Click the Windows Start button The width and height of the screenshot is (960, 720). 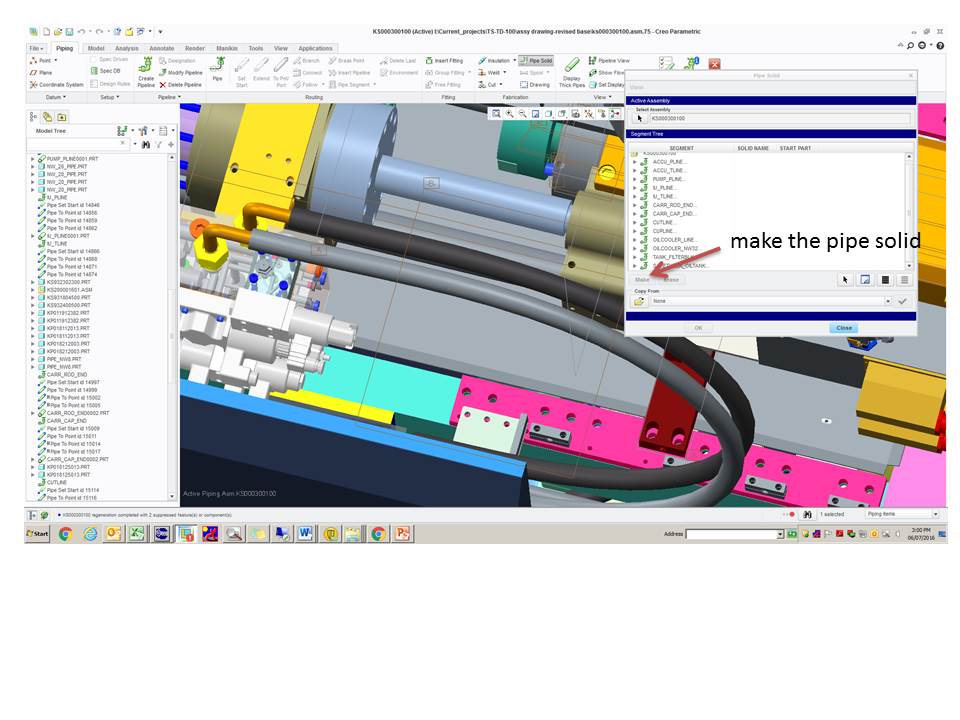point(37,534)
